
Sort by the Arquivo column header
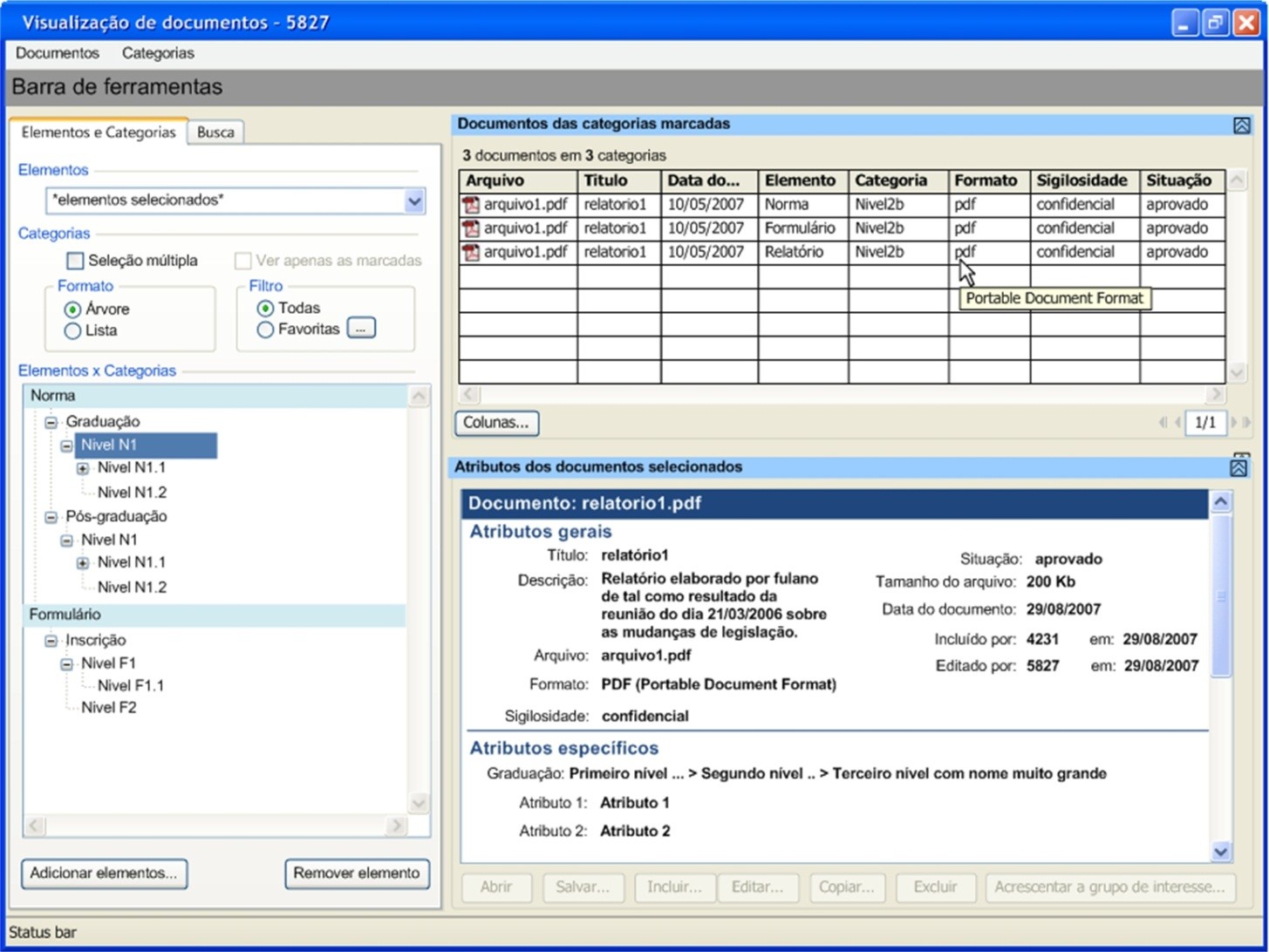(x=518, y=181)
